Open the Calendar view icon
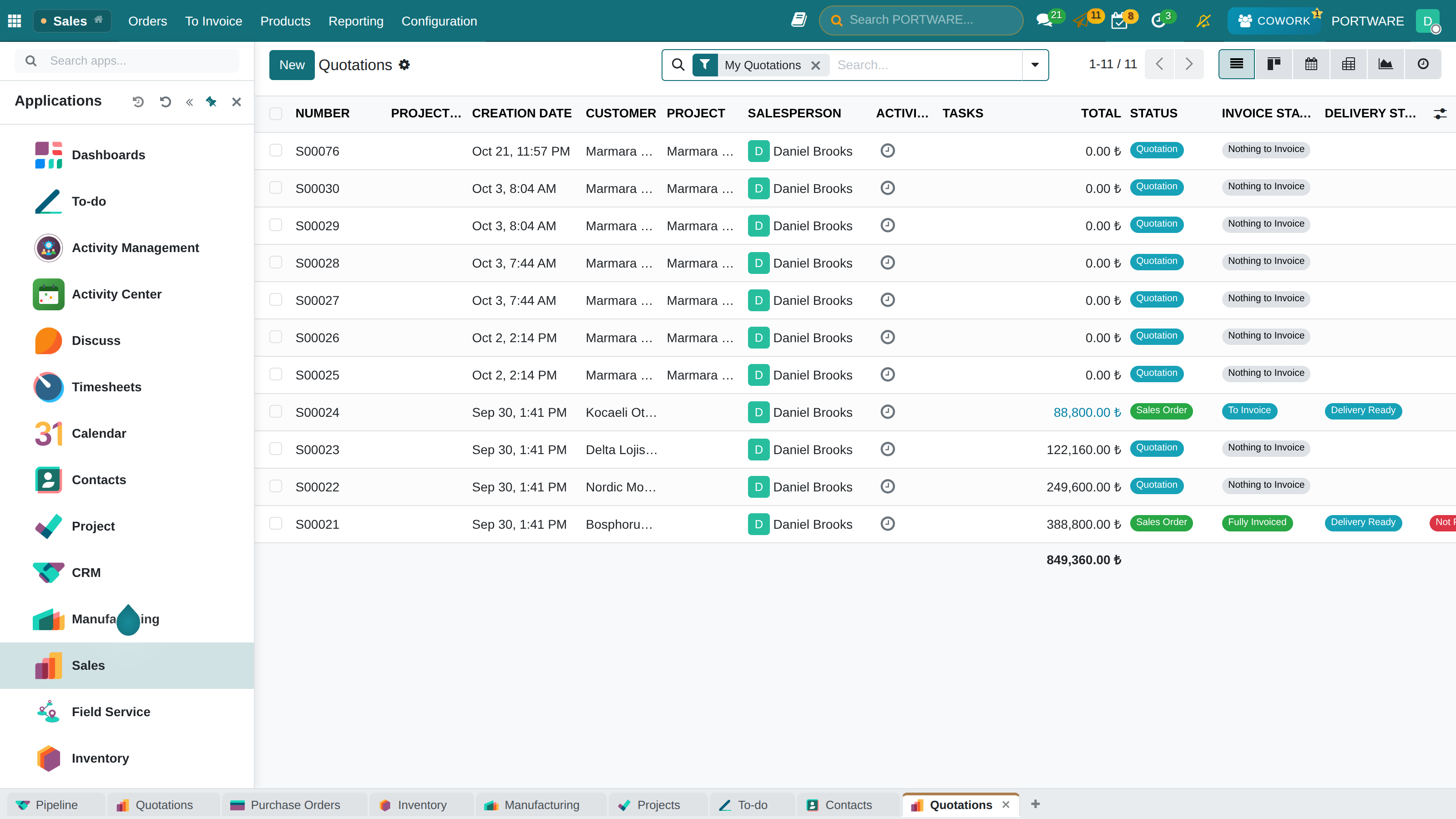The image size is (1456, 819). 1311,65
